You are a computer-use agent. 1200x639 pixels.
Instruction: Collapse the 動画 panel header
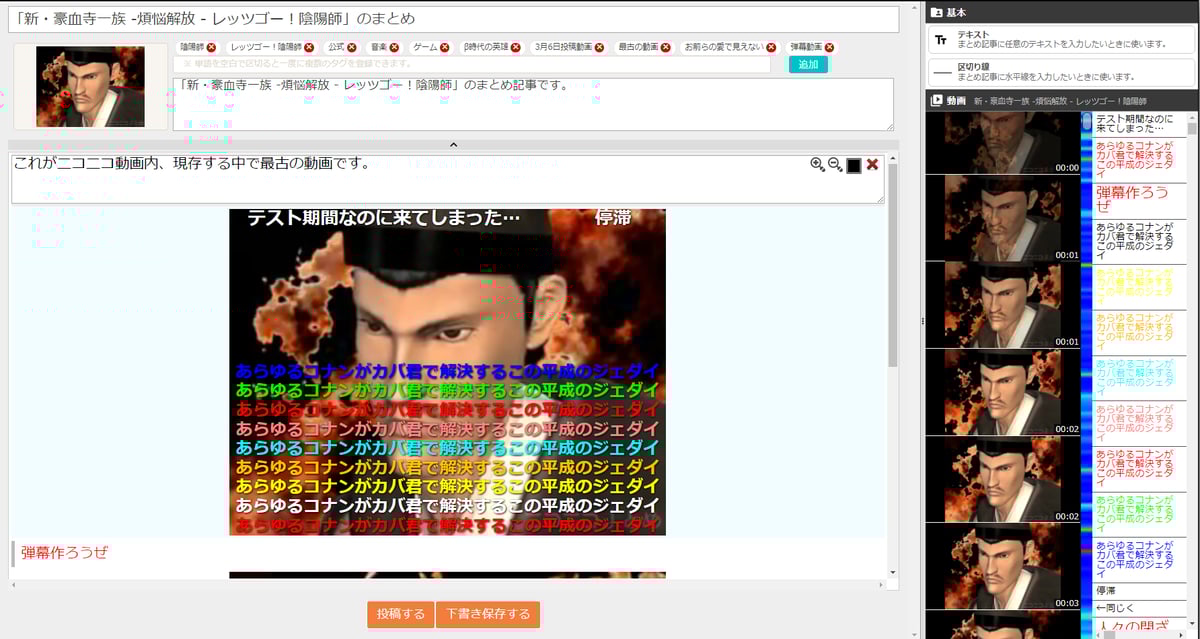[1061, 101]
